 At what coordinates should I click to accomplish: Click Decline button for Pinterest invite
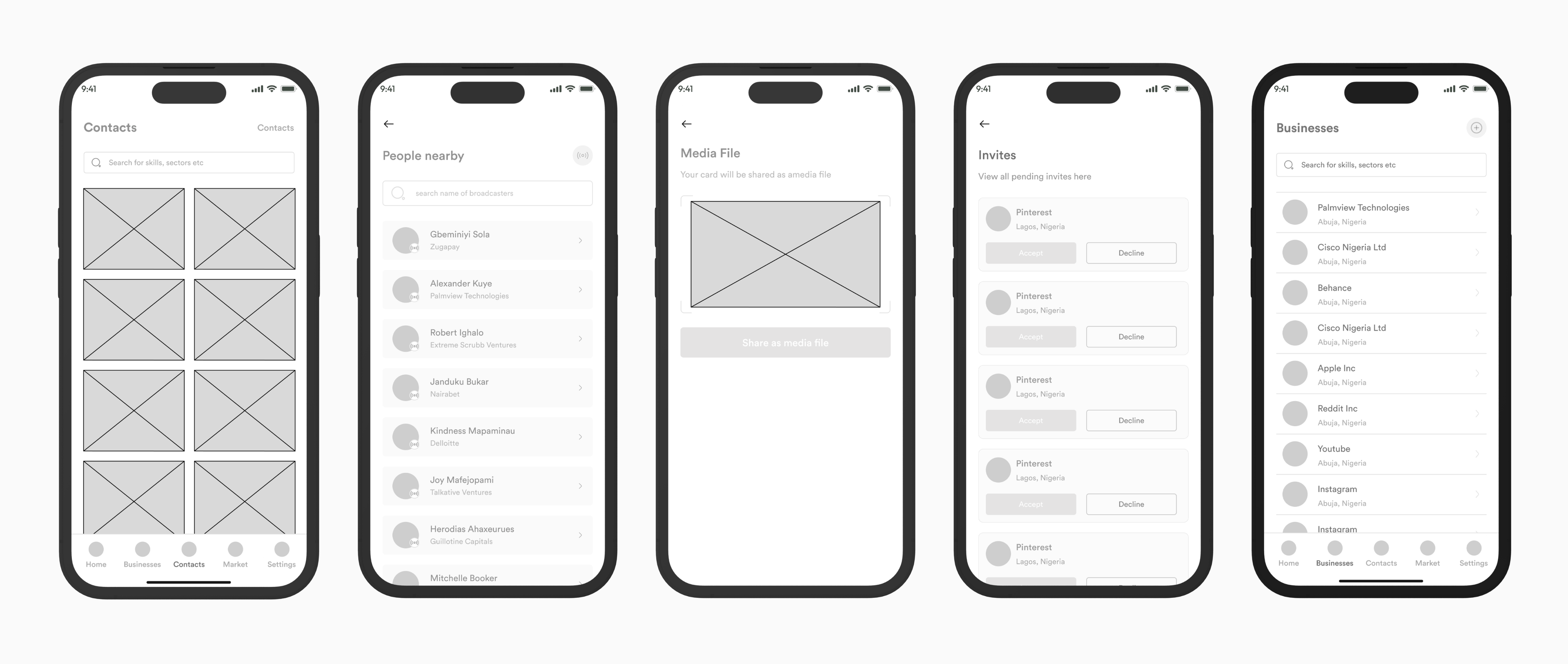(1131, 253)
